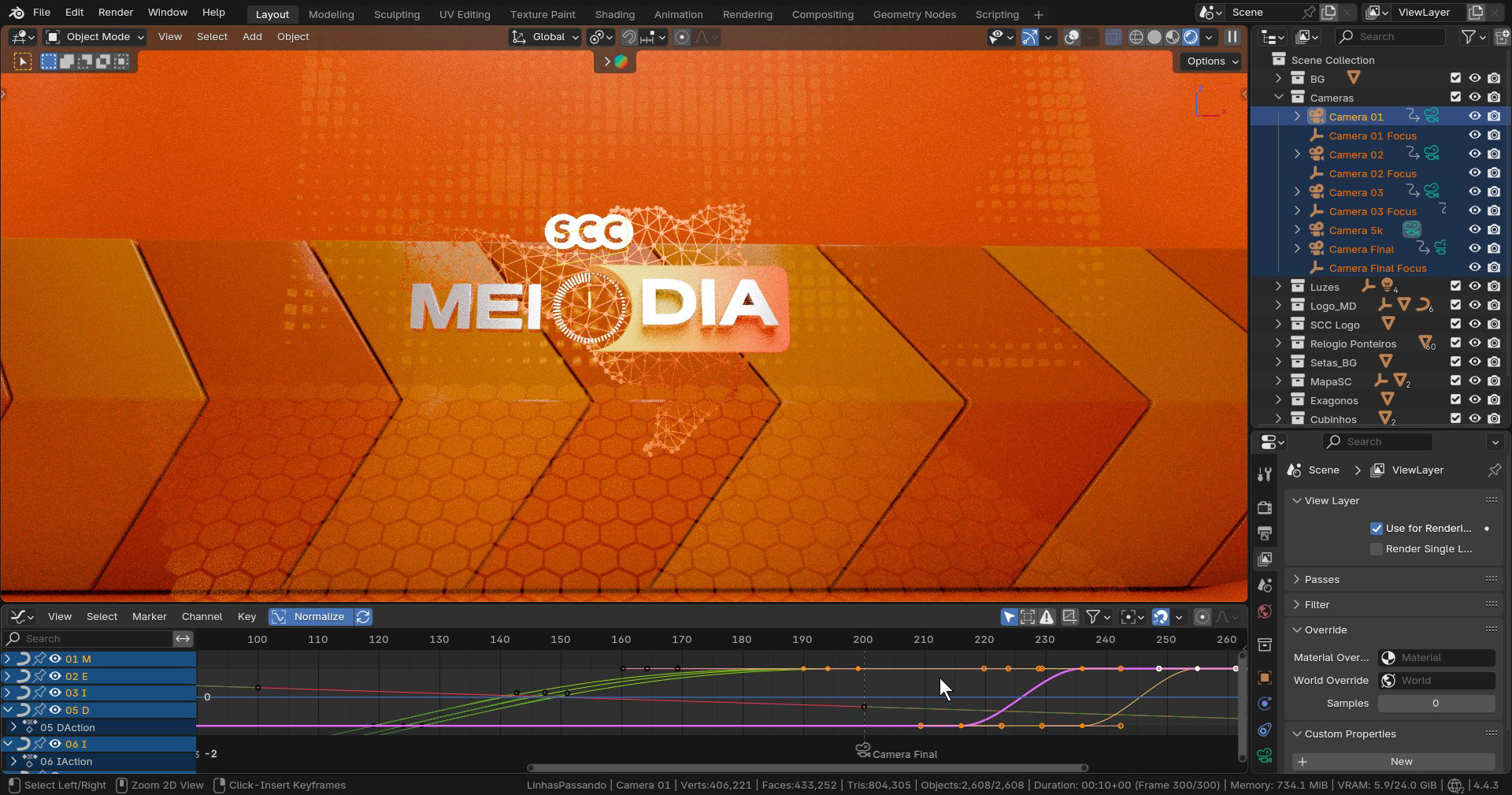Disable Logo_MD collection in renders
Viewport: 1512px width, 795px height.
[x=1494, y=306]
